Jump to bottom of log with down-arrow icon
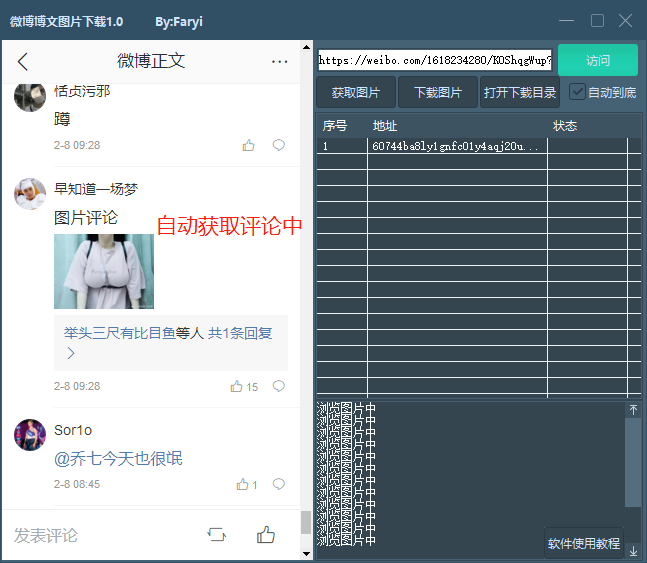The image size is (647, 563). point(633,551)
